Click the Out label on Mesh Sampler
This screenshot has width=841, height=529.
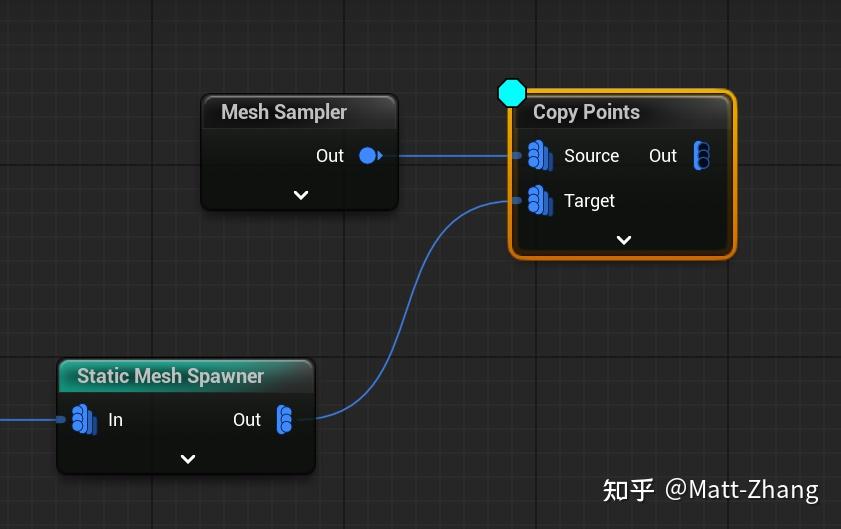coord(329,156)
